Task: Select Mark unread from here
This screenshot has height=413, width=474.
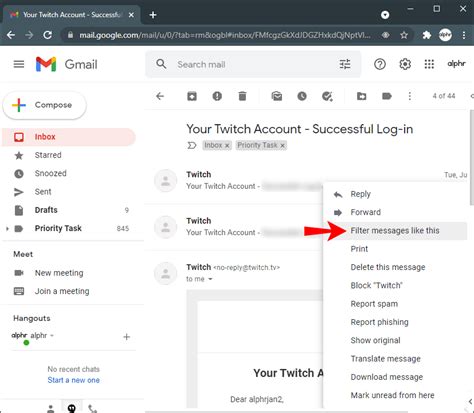Action: 395,395
